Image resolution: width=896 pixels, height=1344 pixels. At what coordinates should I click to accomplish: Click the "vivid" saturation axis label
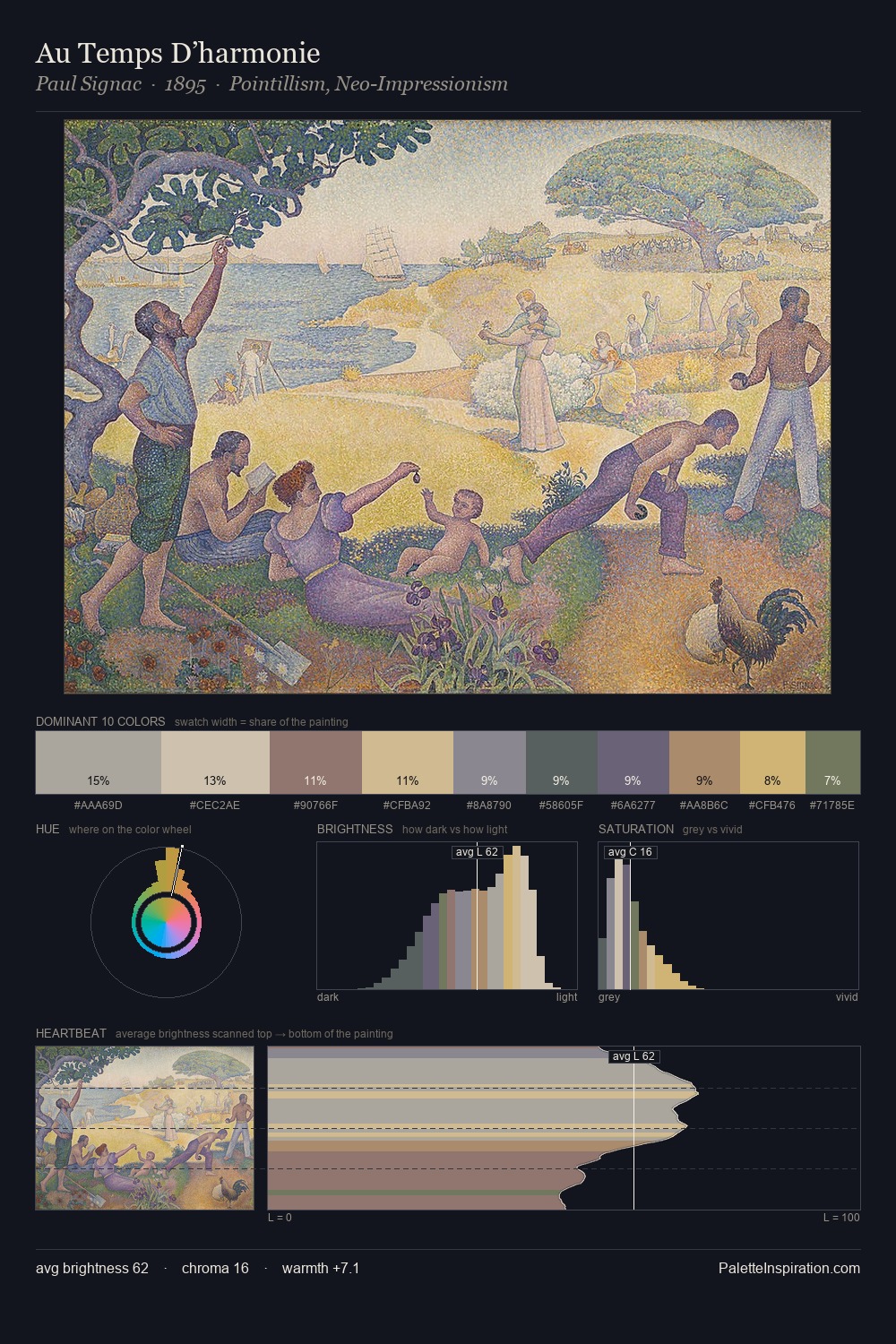point(847,997)
